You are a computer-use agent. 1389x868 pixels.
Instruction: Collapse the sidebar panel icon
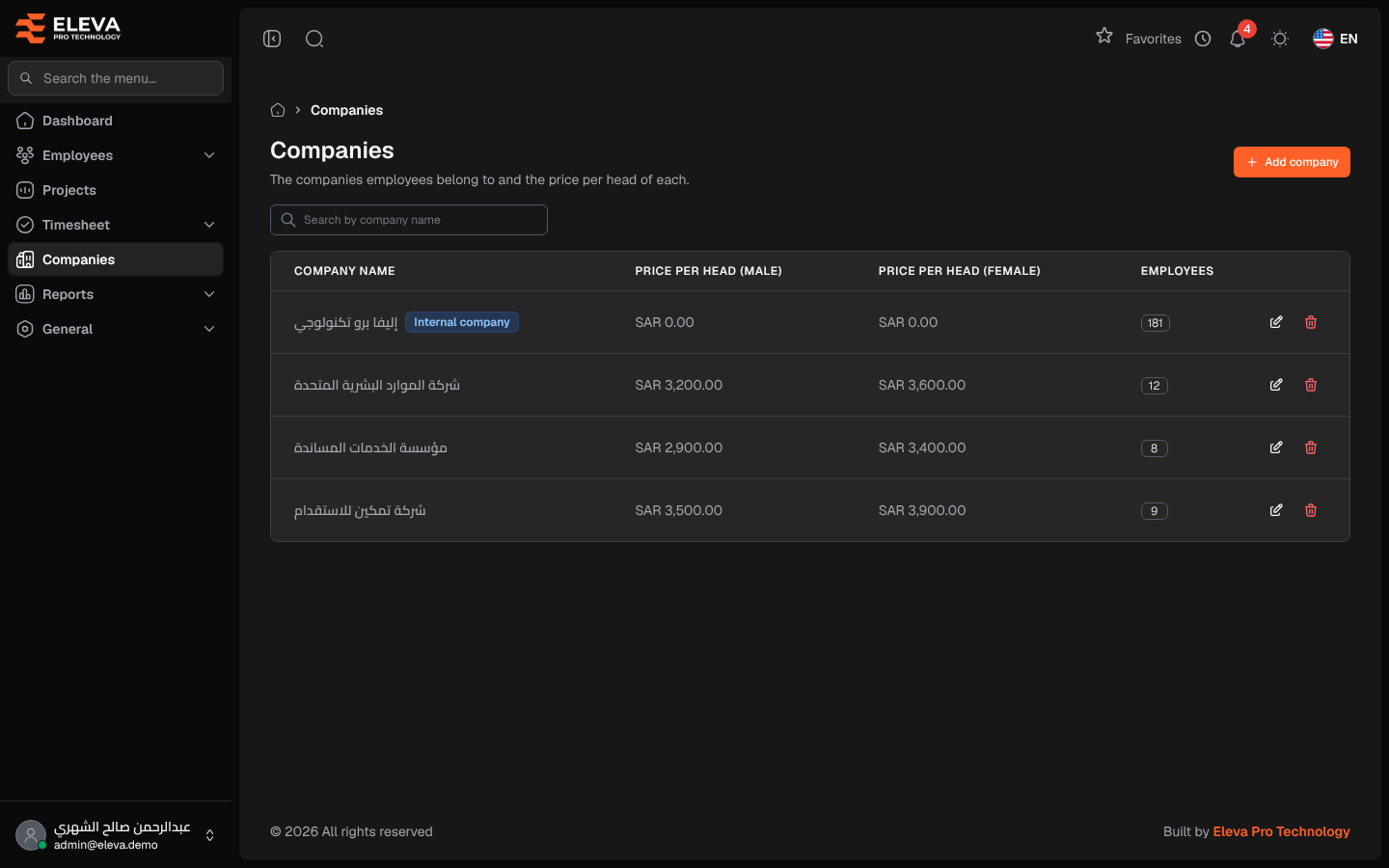coord(272,39)
